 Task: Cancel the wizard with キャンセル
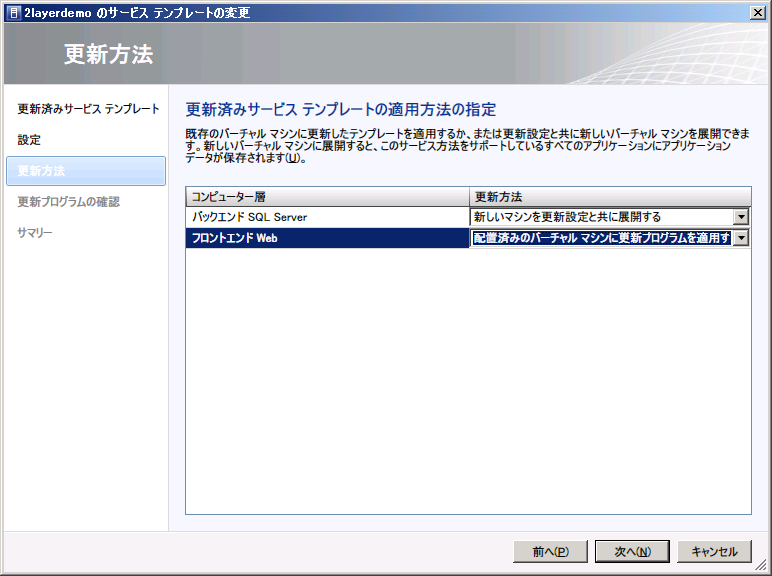(x=714, y=551)
